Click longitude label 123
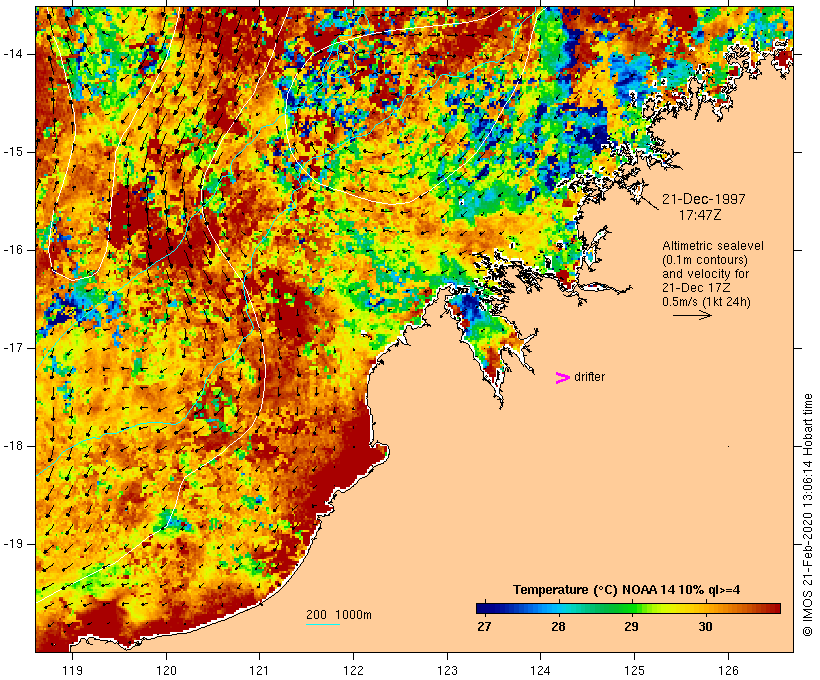820x680 pixels. (x=447, y=670)
